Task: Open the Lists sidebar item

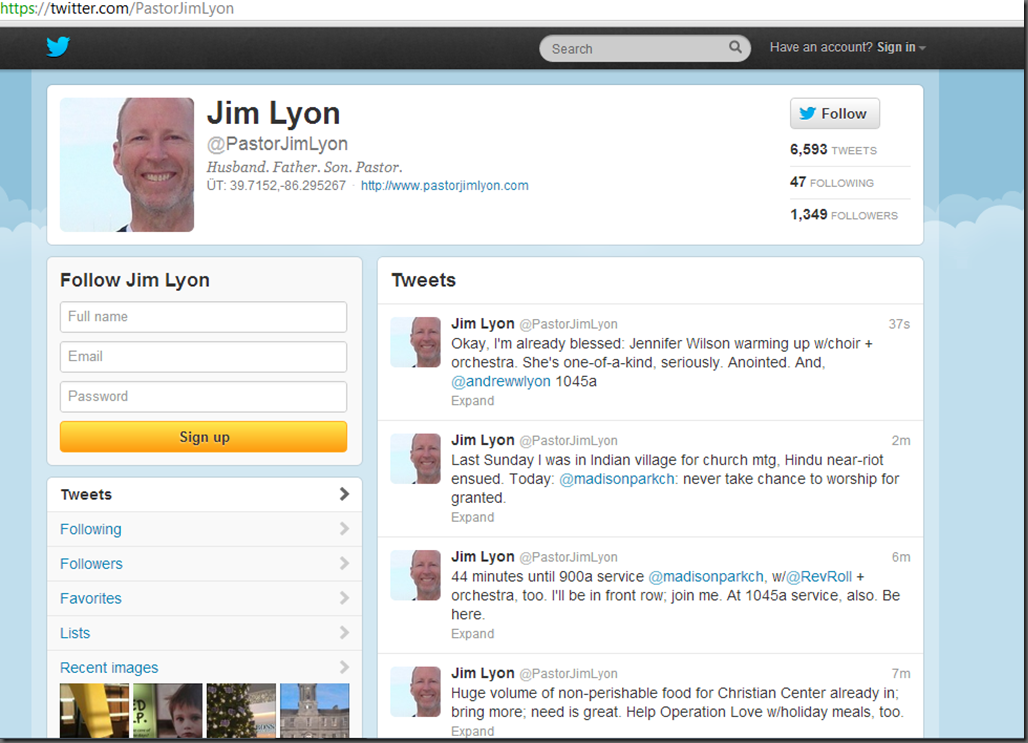Action: [x=205, y=633]
